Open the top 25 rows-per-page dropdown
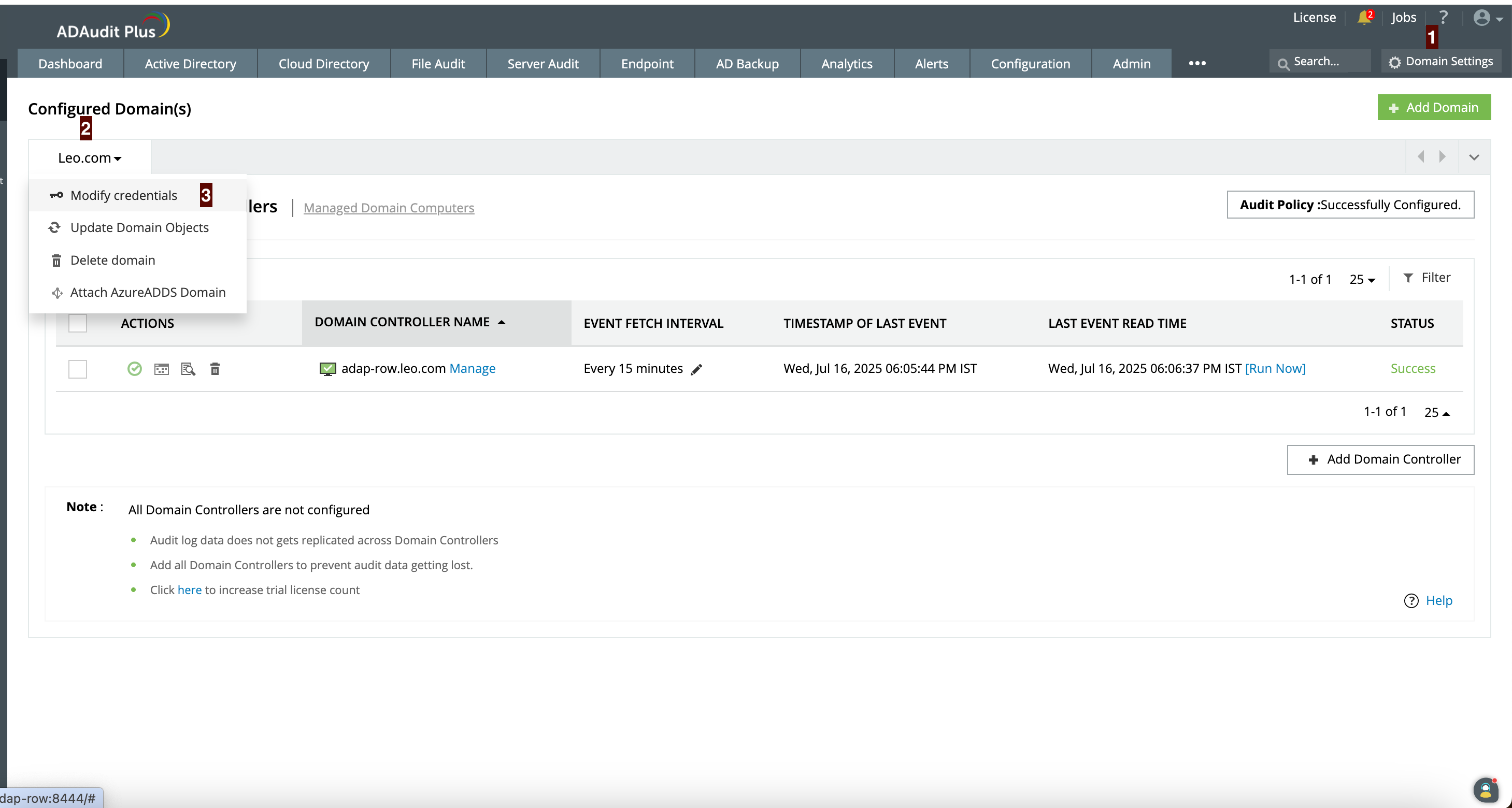The image size is (1512, 808). coord(1362,279)
